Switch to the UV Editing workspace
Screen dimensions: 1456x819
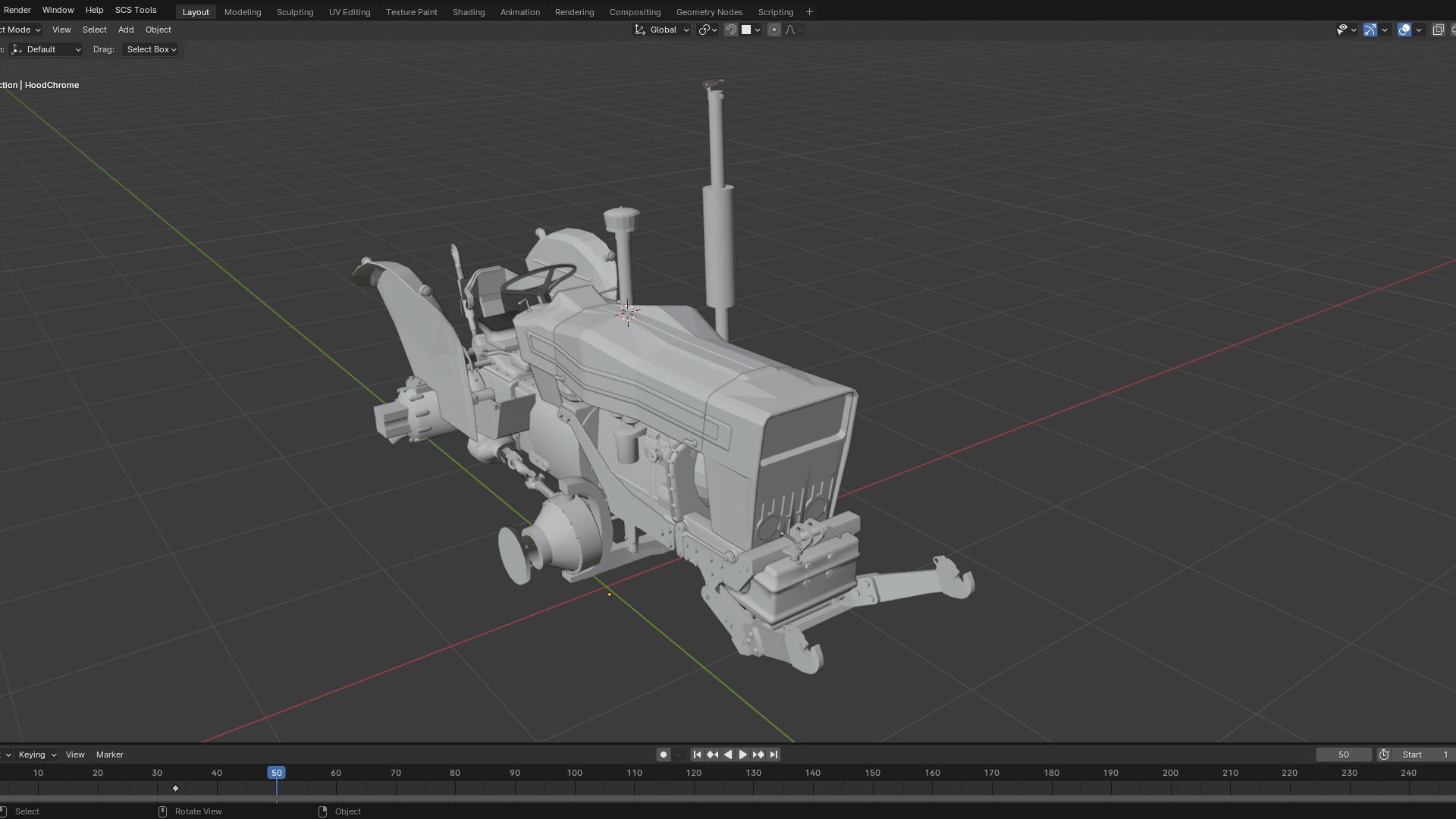tap(350, 12)
